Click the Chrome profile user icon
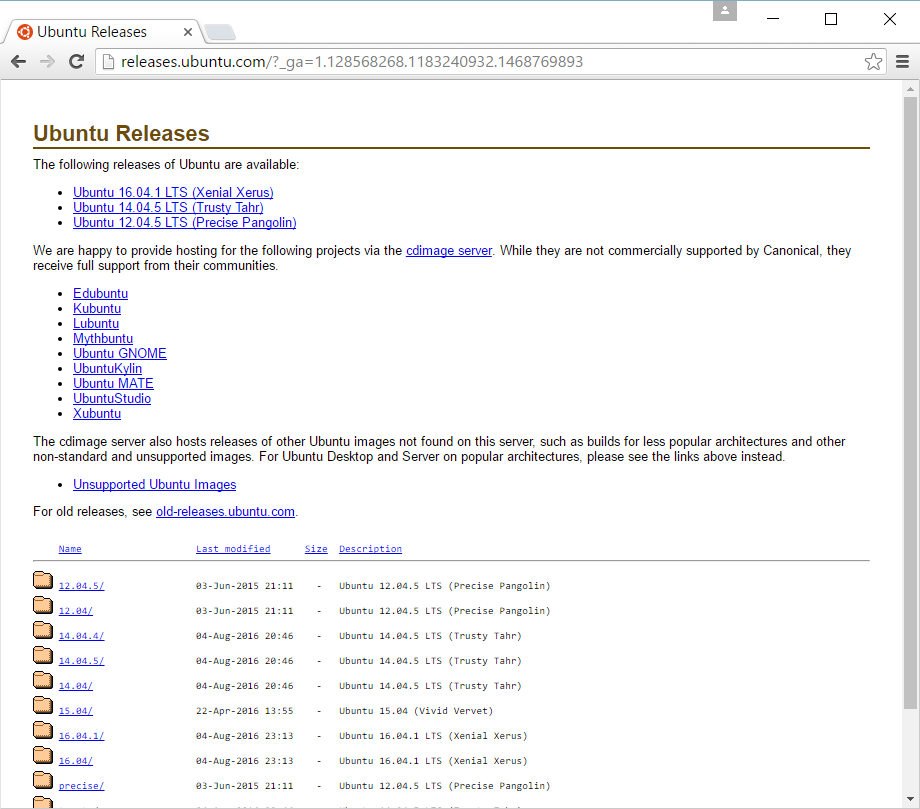920x809 pixels. pos(725,11)
